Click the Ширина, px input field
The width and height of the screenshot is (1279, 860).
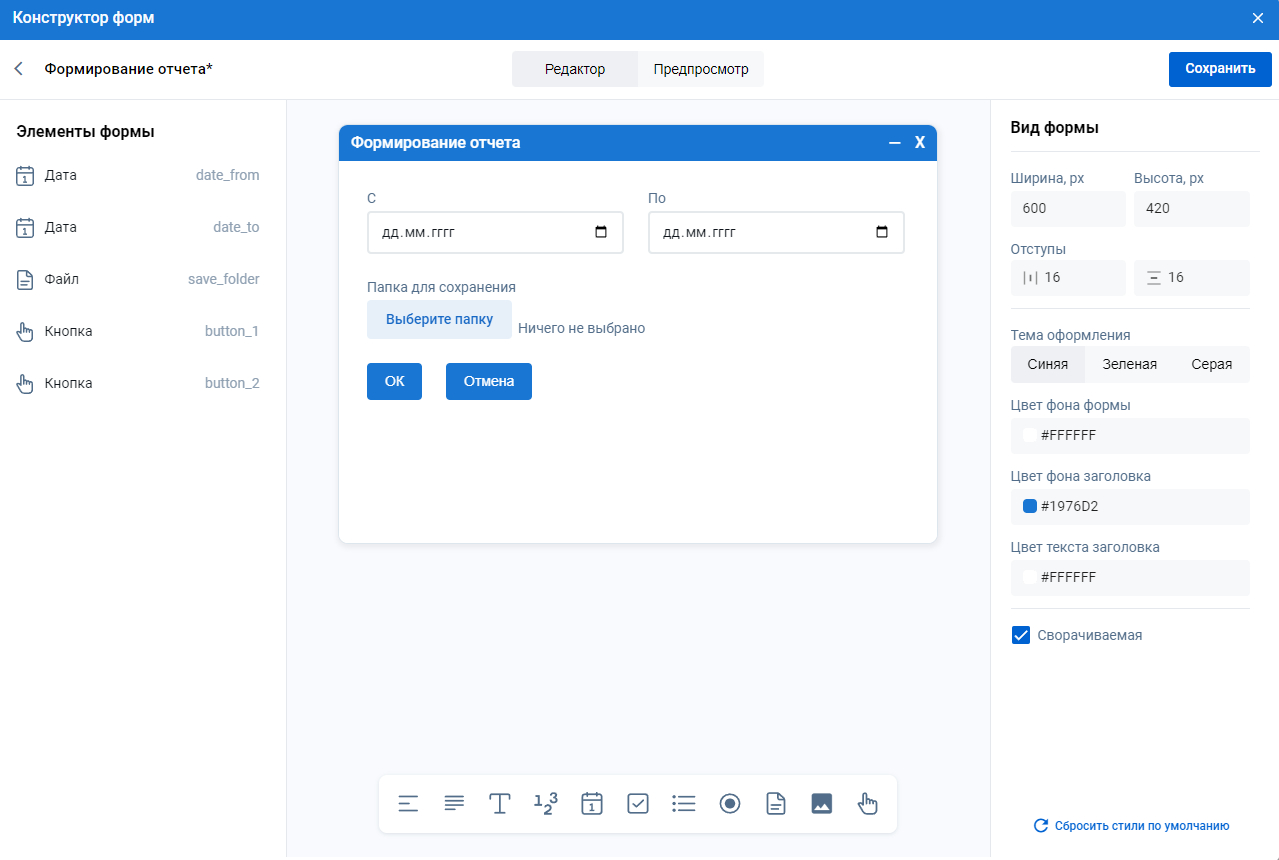point(1067,209)
